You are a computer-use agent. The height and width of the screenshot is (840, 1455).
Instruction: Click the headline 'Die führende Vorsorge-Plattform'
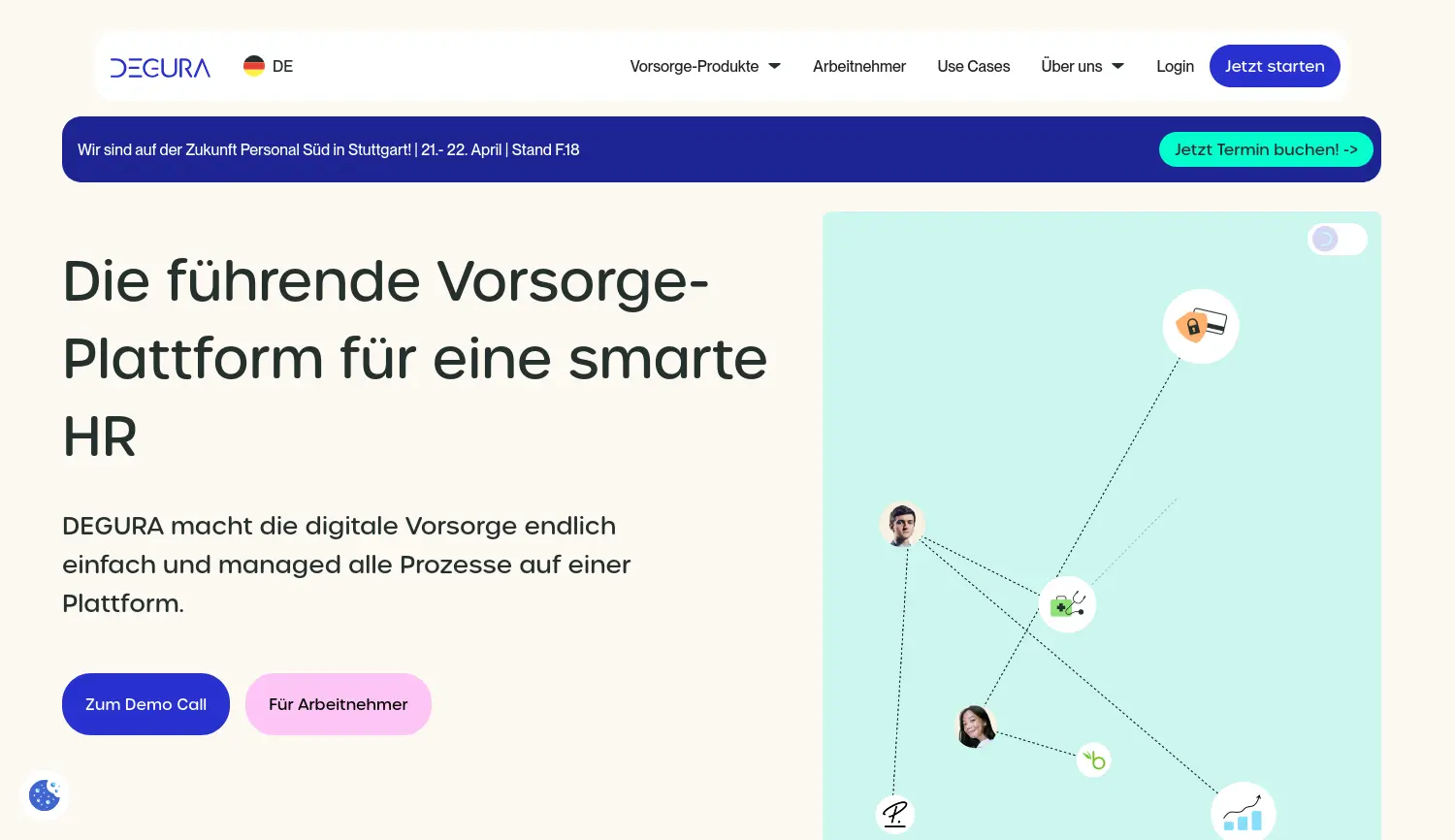pyautogui.click(x=415, y=358)
